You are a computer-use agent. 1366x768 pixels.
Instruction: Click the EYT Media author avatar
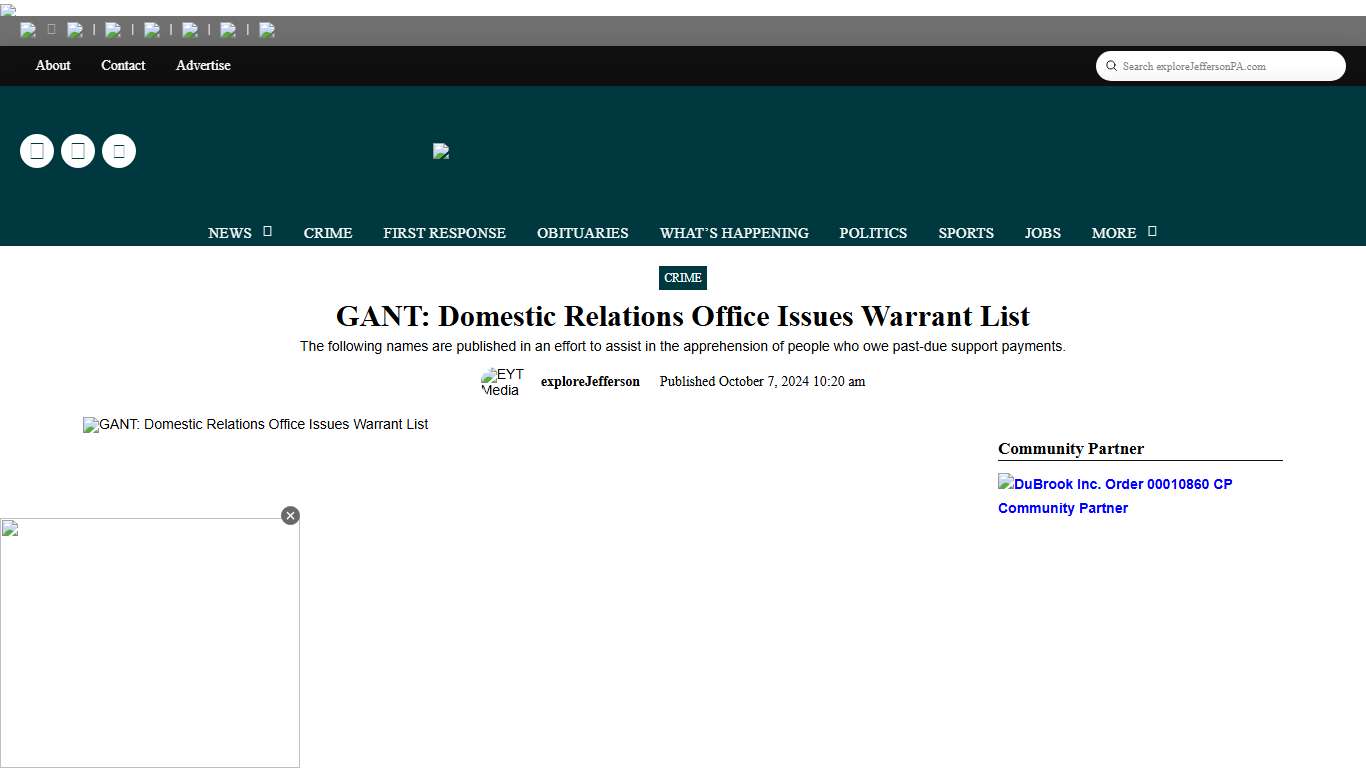point(502,382)
